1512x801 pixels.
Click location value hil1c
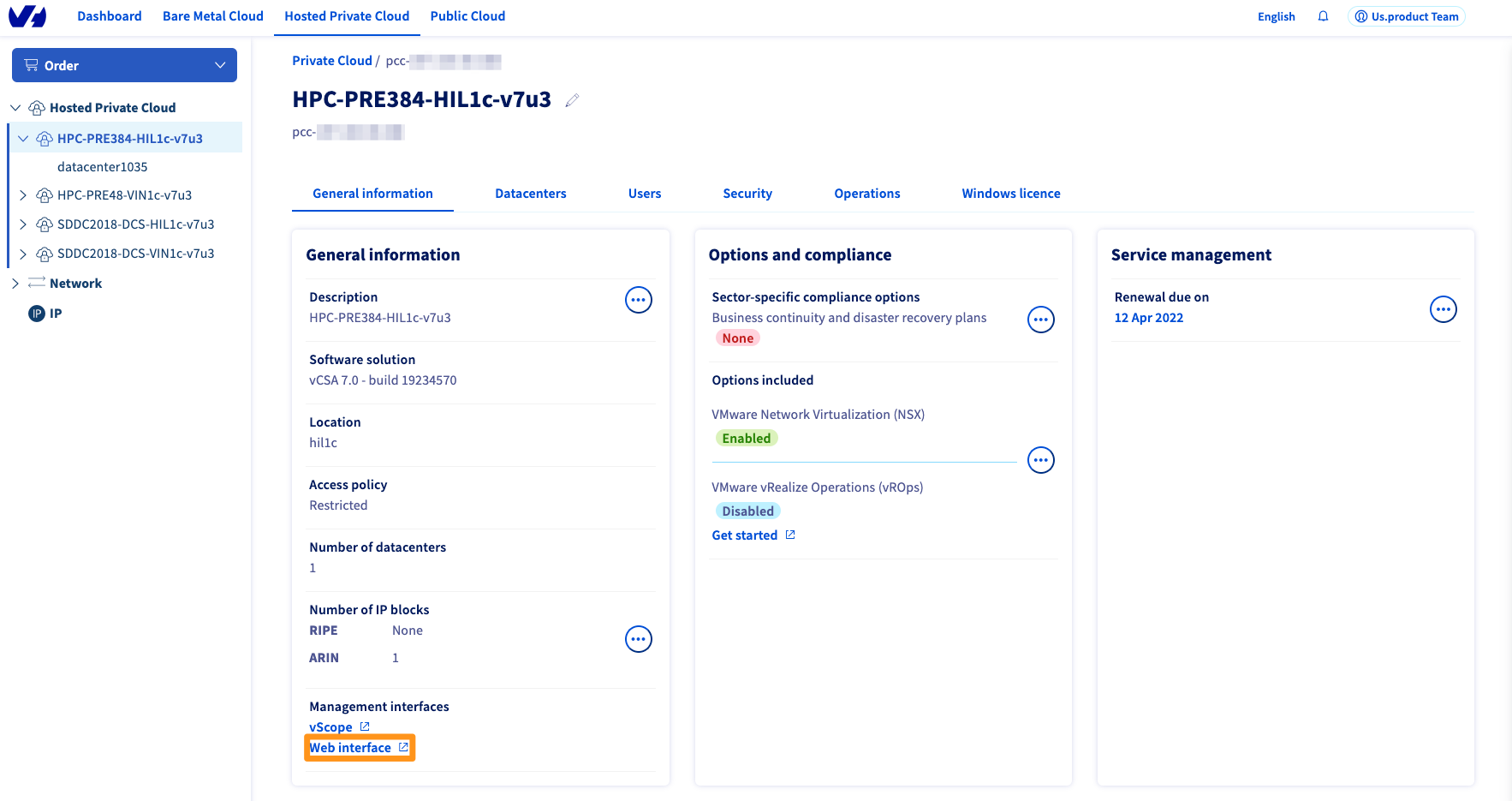pos(323,443)
